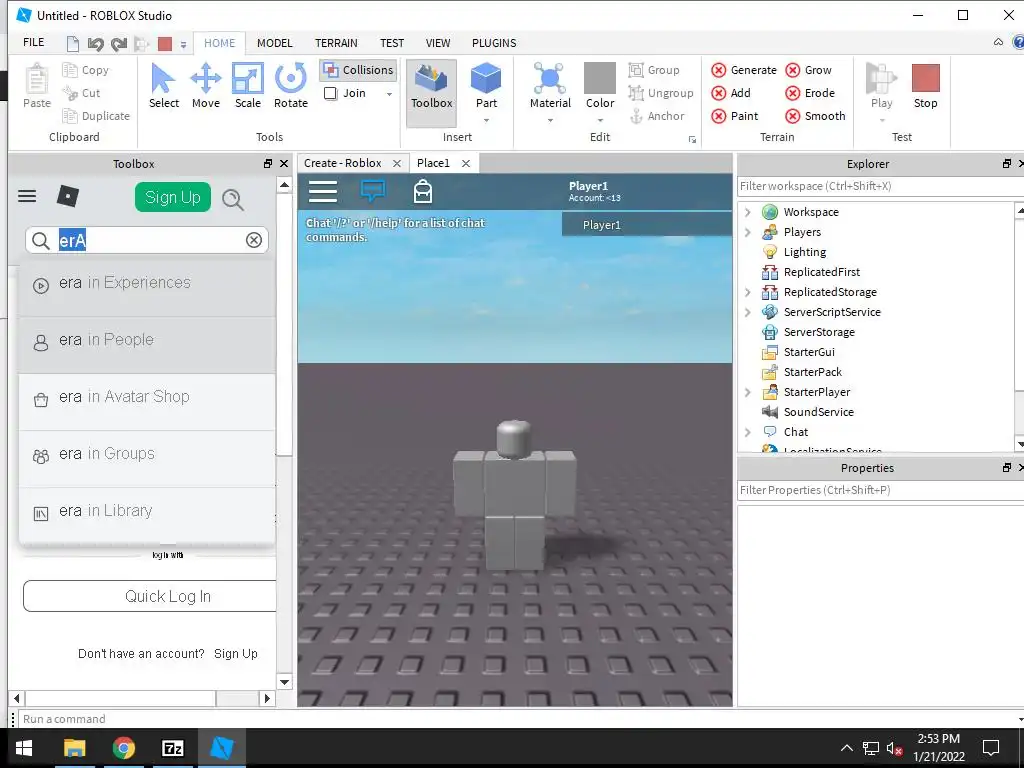
Task: Expand the Workspace tree node
Action: pos(748,212)
